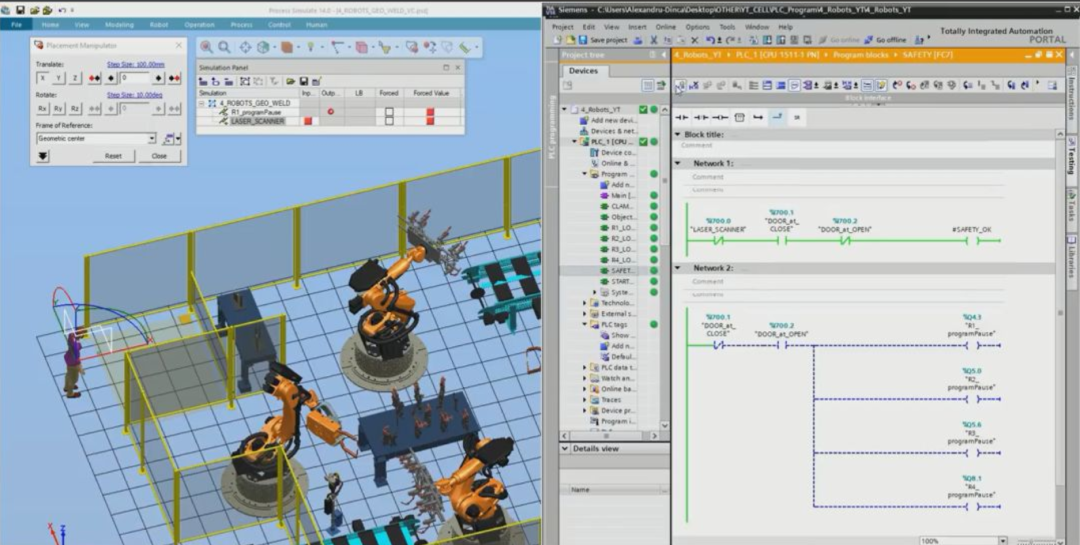Insert a normally open contact instruction

point(682,117)
